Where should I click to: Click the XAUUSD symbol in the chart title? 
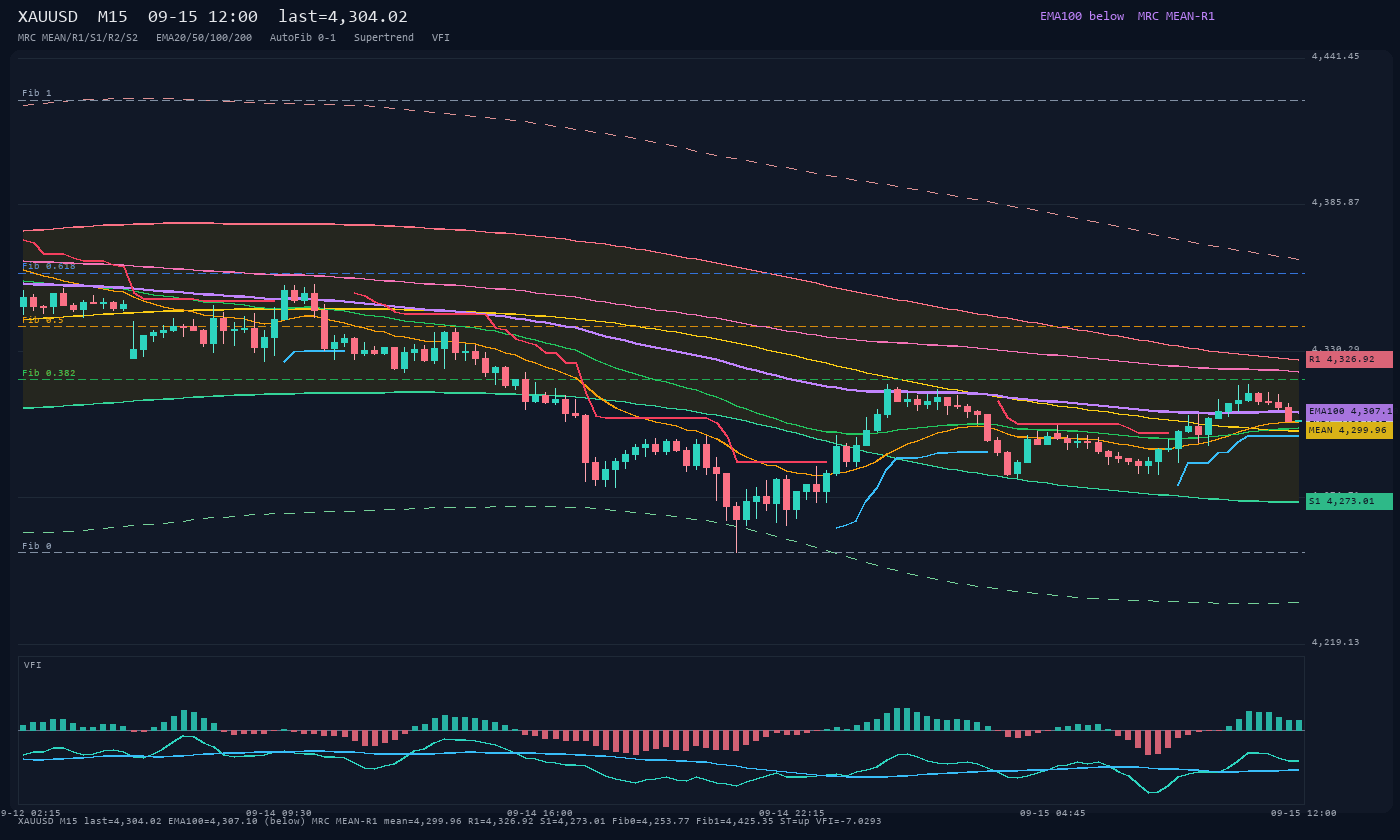48,17
